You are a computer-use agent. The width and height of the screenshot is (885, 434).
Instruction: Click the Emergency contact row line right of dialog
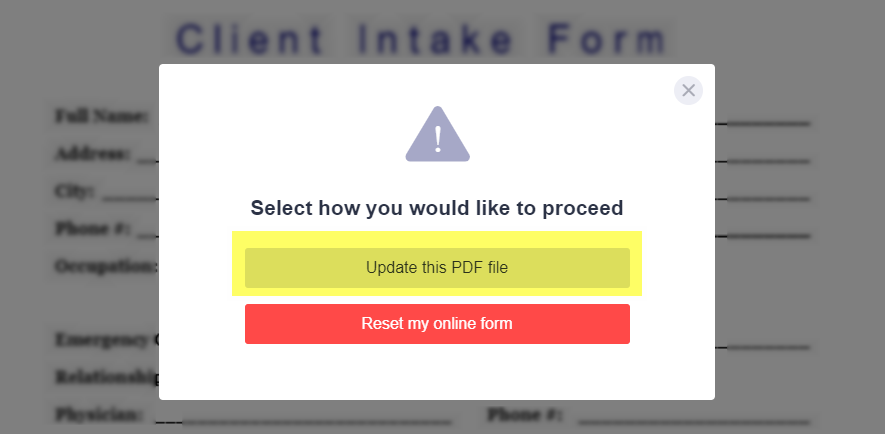coord(763,347)
